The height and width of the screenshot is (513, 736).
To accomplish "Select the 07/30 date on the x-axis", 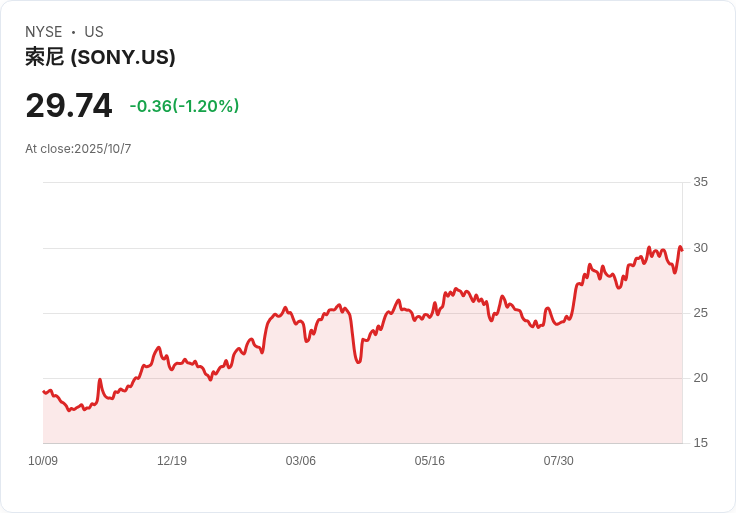I will tap(559, 461).
